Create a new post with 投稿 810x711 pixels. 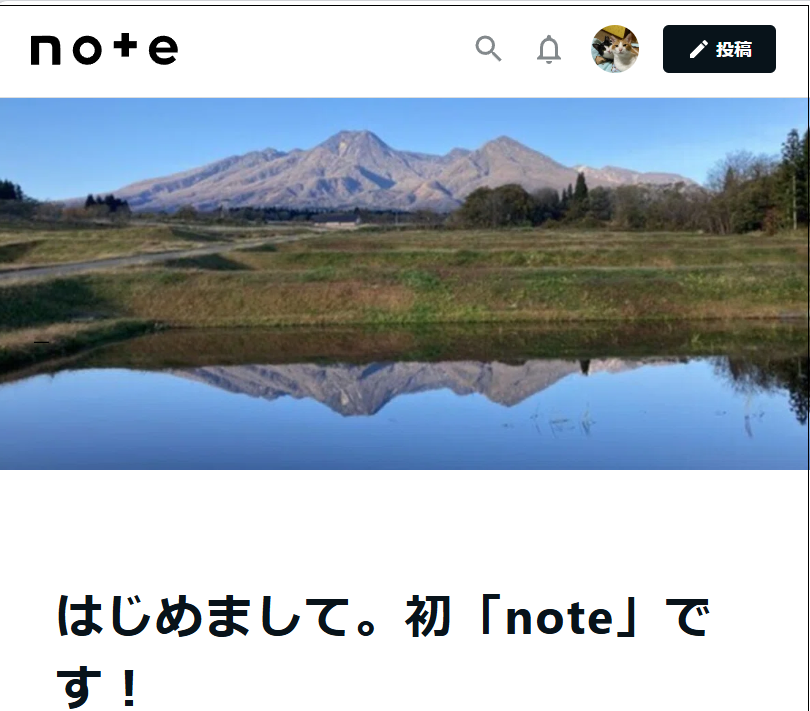[x=719, y=49]
